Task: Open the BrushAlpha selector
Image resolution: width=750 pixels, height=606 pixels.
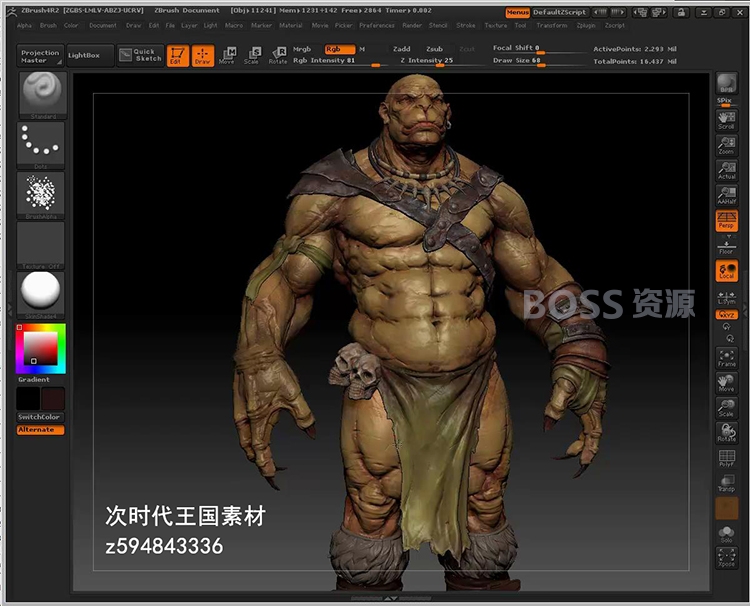Action: [x=41, y=195]
